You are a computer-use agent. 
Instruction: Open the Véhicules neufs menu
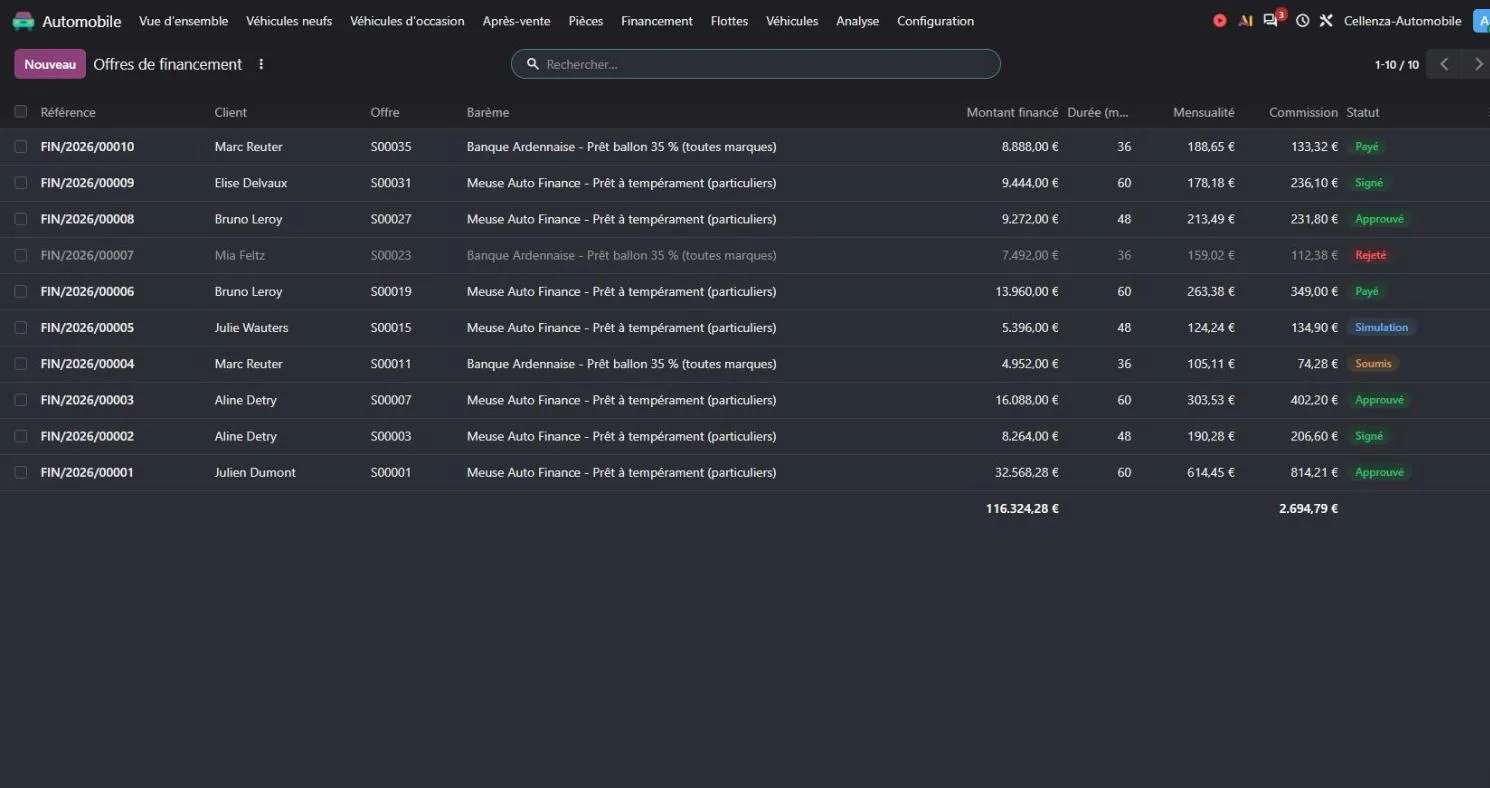coord(289,21)
